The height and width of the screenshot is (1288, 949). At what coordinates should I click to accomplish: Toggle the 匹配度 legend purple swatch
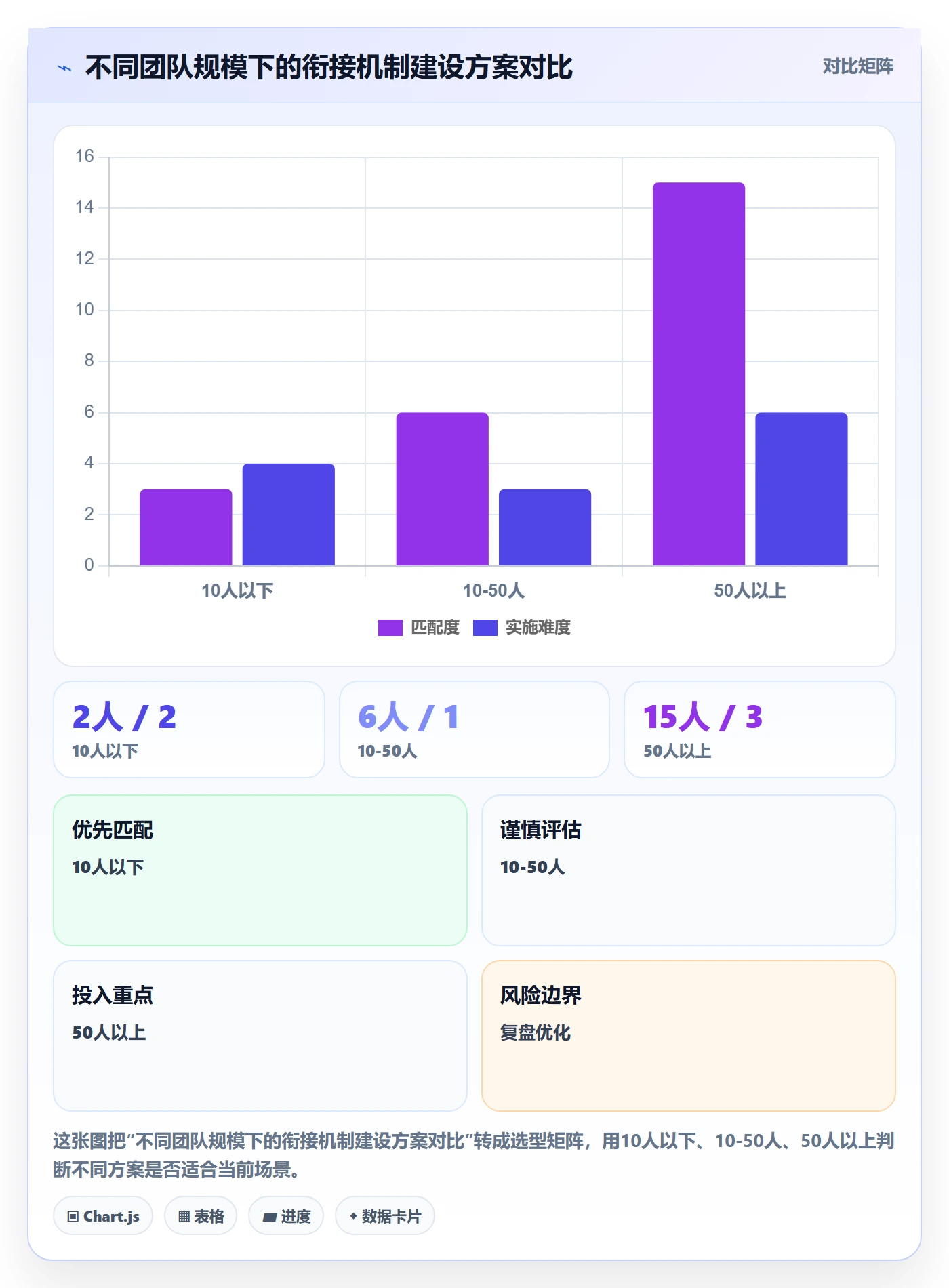[390, 628]
